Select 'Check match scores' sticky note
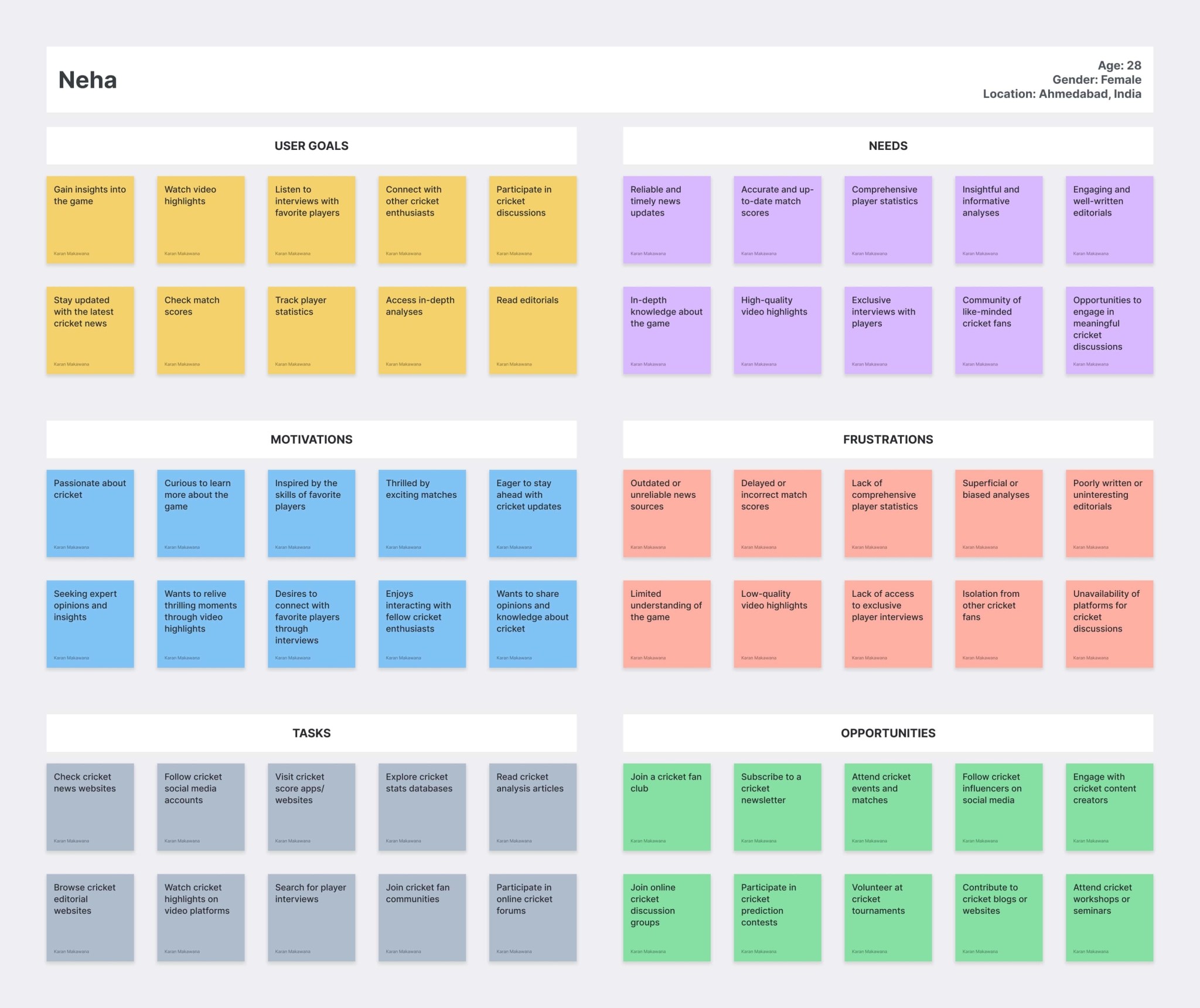Image resolution: width=1200 pixels, height=1008 pixels. click(201, 330)
